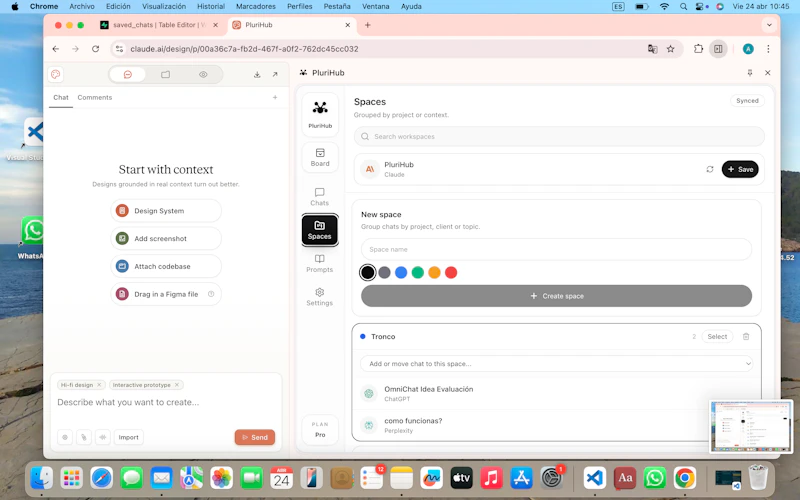Focus the Space name field
This screenshot has width=800, height=500.
click(x=556, y=249)
